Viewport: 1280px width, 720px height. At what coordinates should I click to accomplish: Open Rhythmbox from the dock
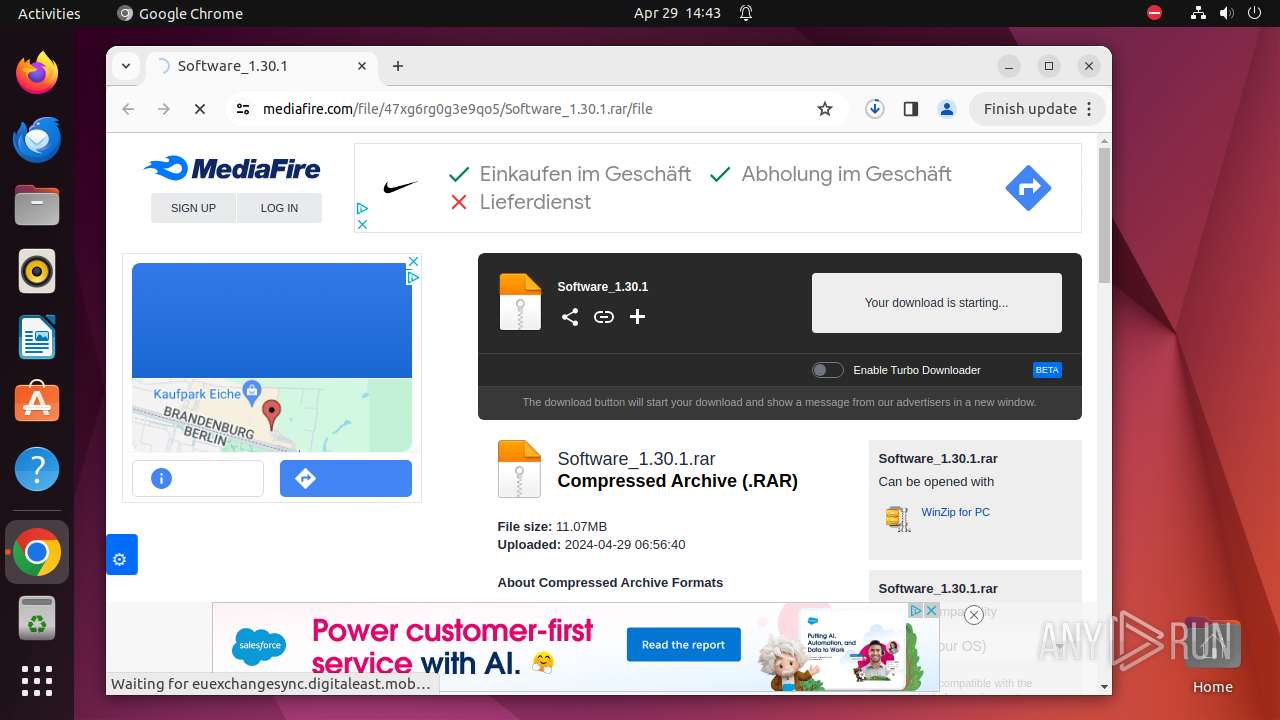pyautogui.click(x=37, y=271)
